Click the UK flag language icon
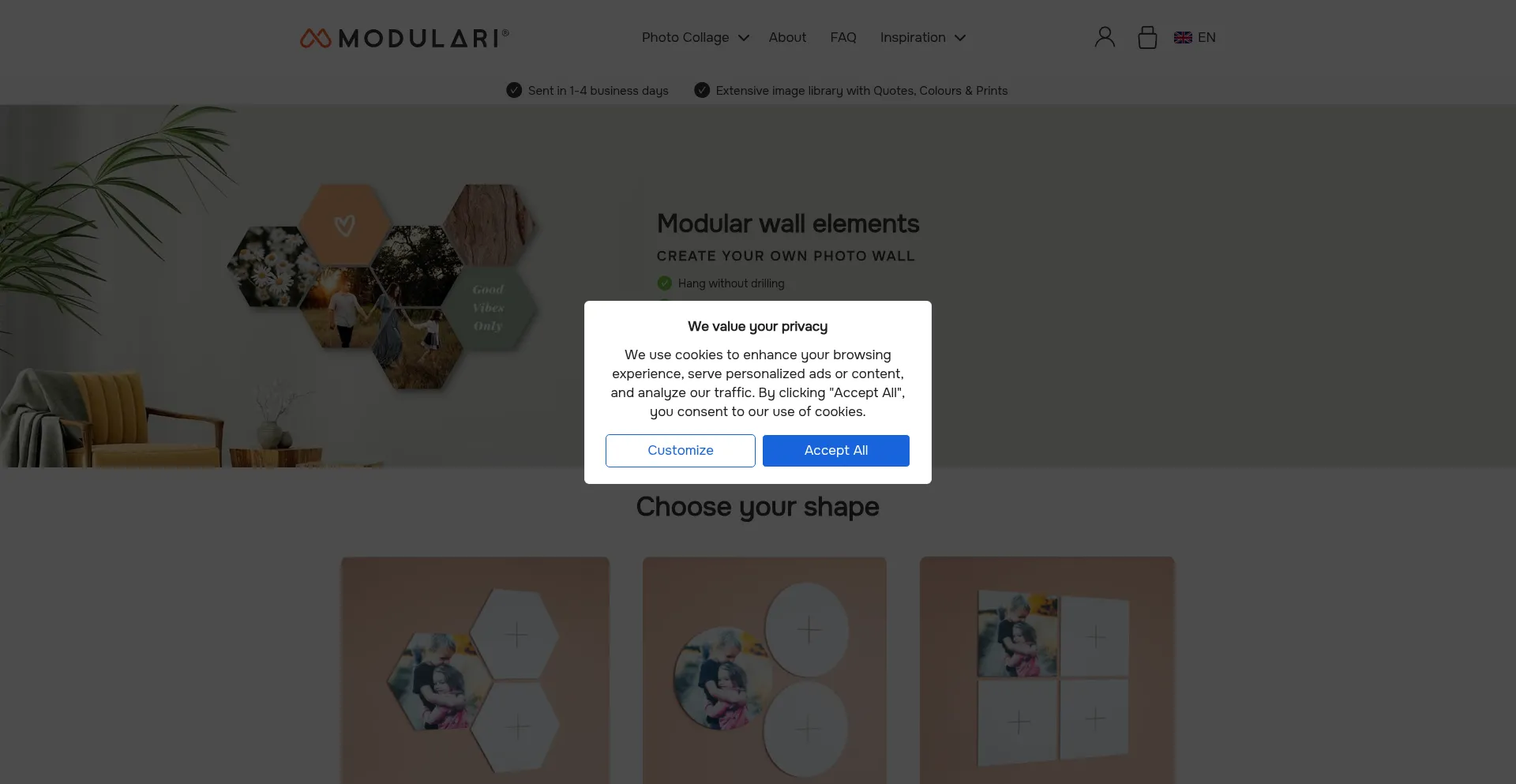 [1183, 38]
